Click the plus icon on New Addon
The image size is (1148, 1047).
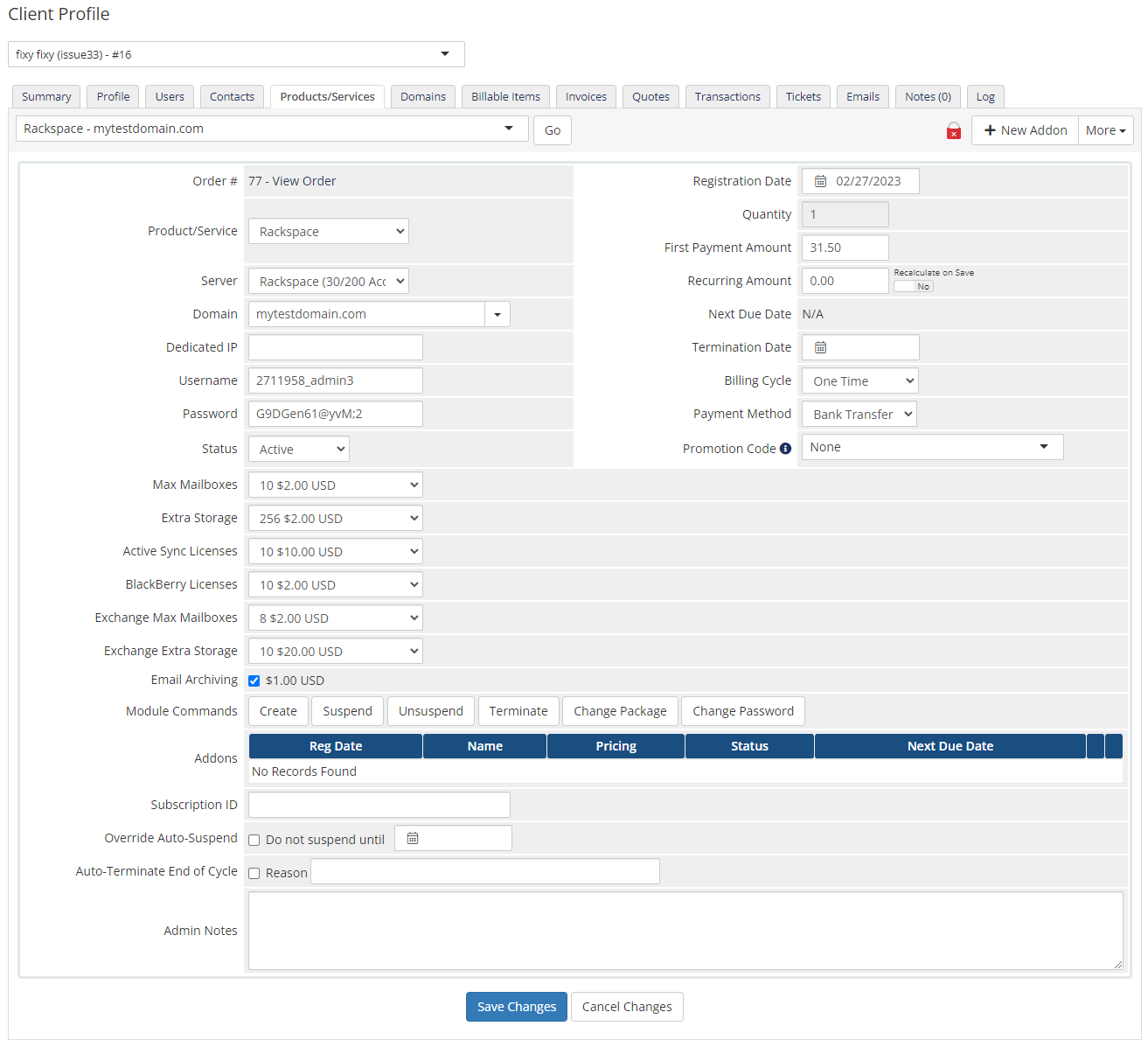click(990, 130)
